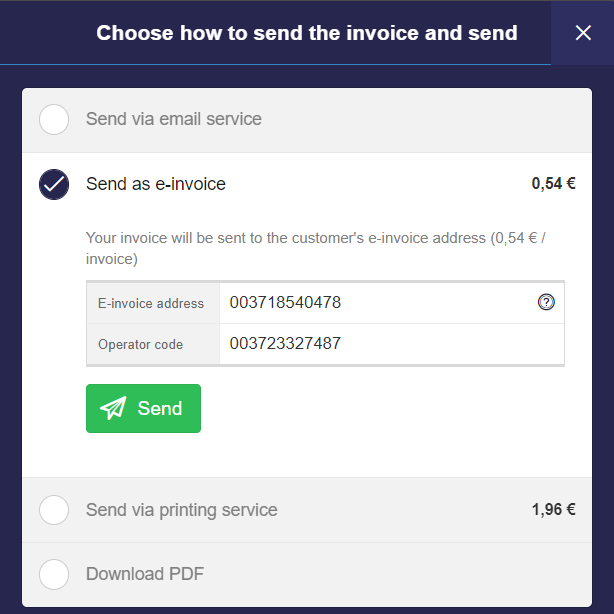Click the 'Operator code' field label

tap(140, 345)
